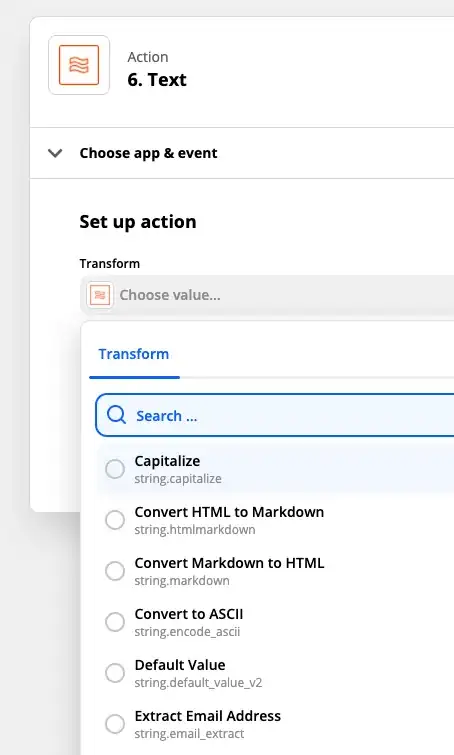The height and width of the screenshot is (755, 454).
Task: Pick the Default Value radio option
Action: pos(115,673)
